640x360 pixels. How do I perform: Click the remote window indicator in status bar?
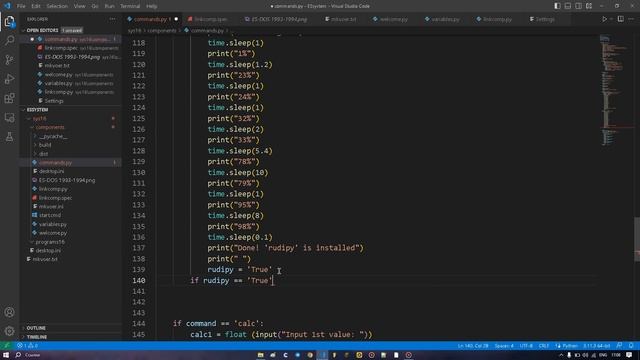[7, 346]
